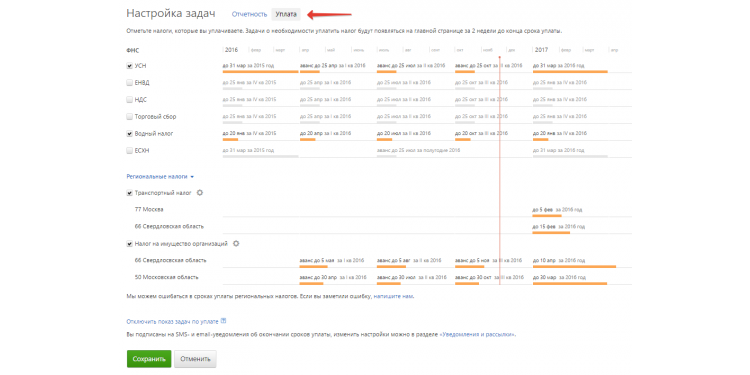750x375 pixels.
Task: Open the Уведомления и рассылки link
Action: tap(477, 334)
